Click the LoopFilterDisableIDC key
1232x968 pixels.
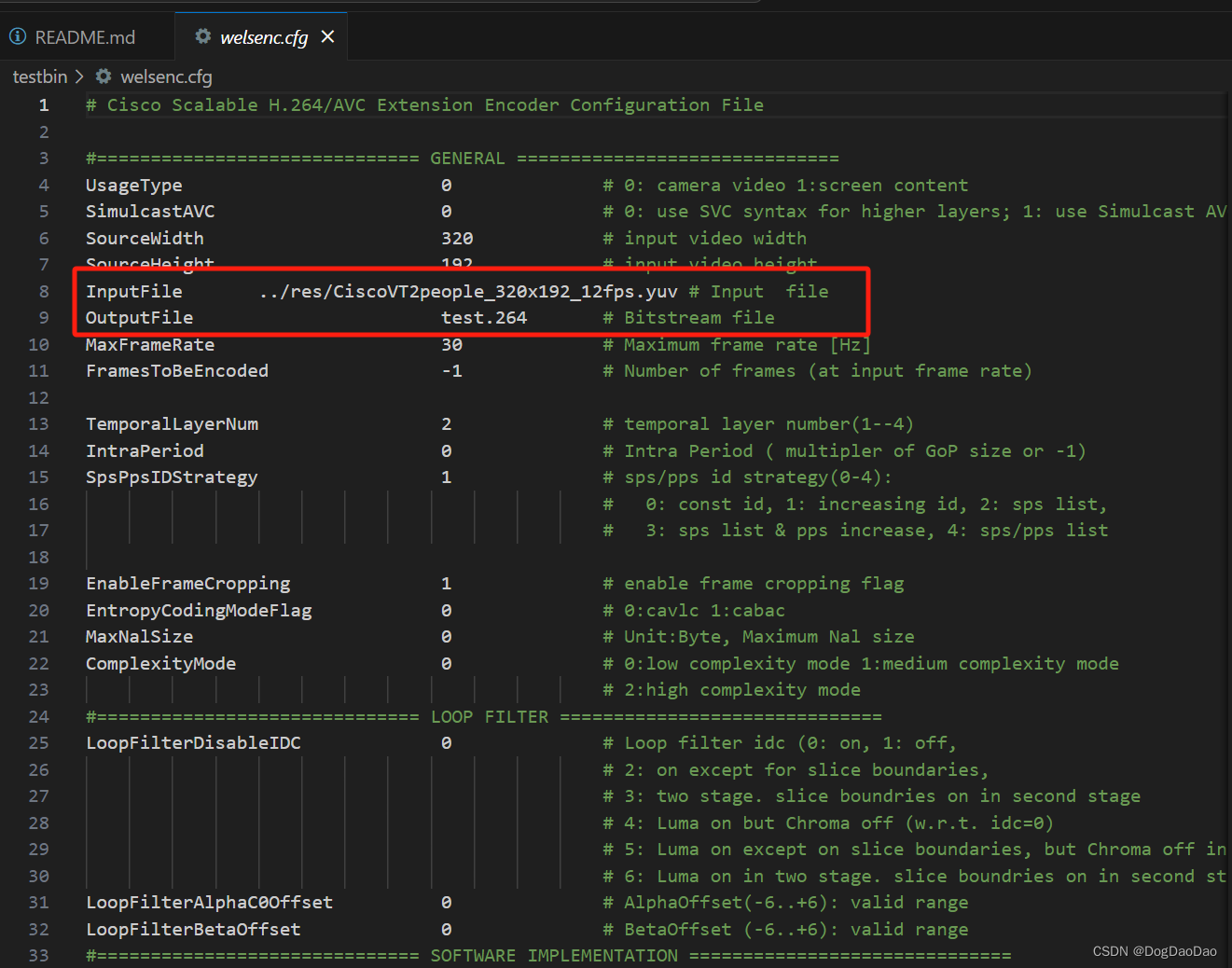click(194, 743)
